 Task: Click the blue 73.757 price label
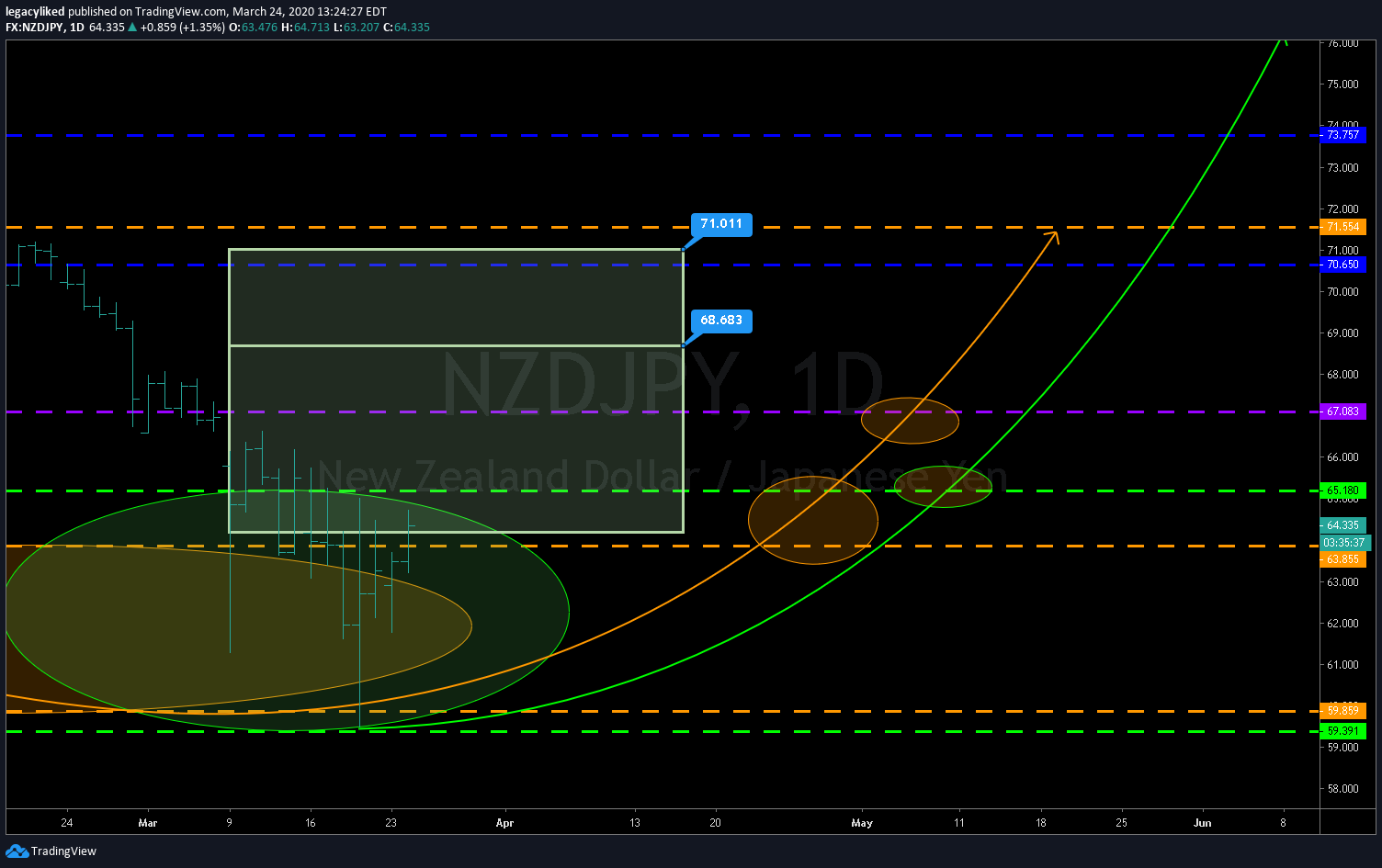pyautogui.click(x=1342, y=135)
